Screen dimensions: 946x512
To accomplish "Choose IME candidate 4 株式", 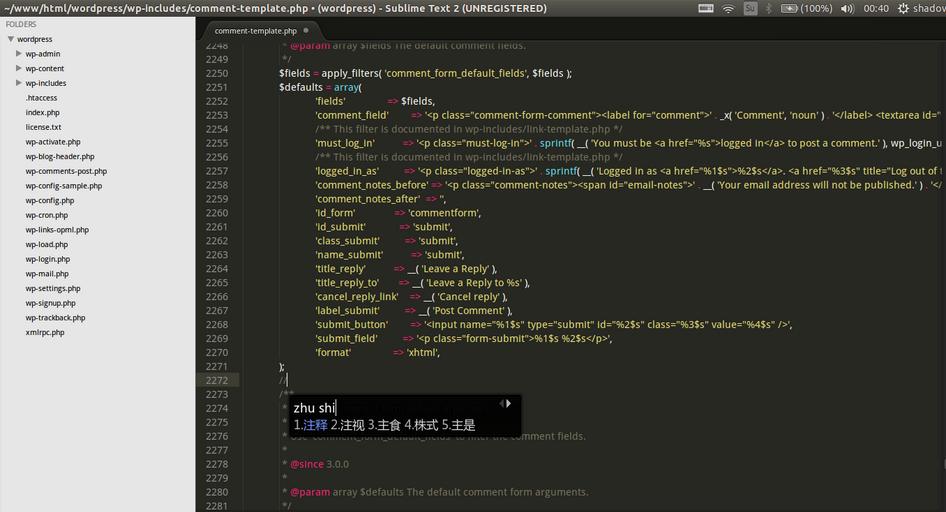I will pos(421,425).
